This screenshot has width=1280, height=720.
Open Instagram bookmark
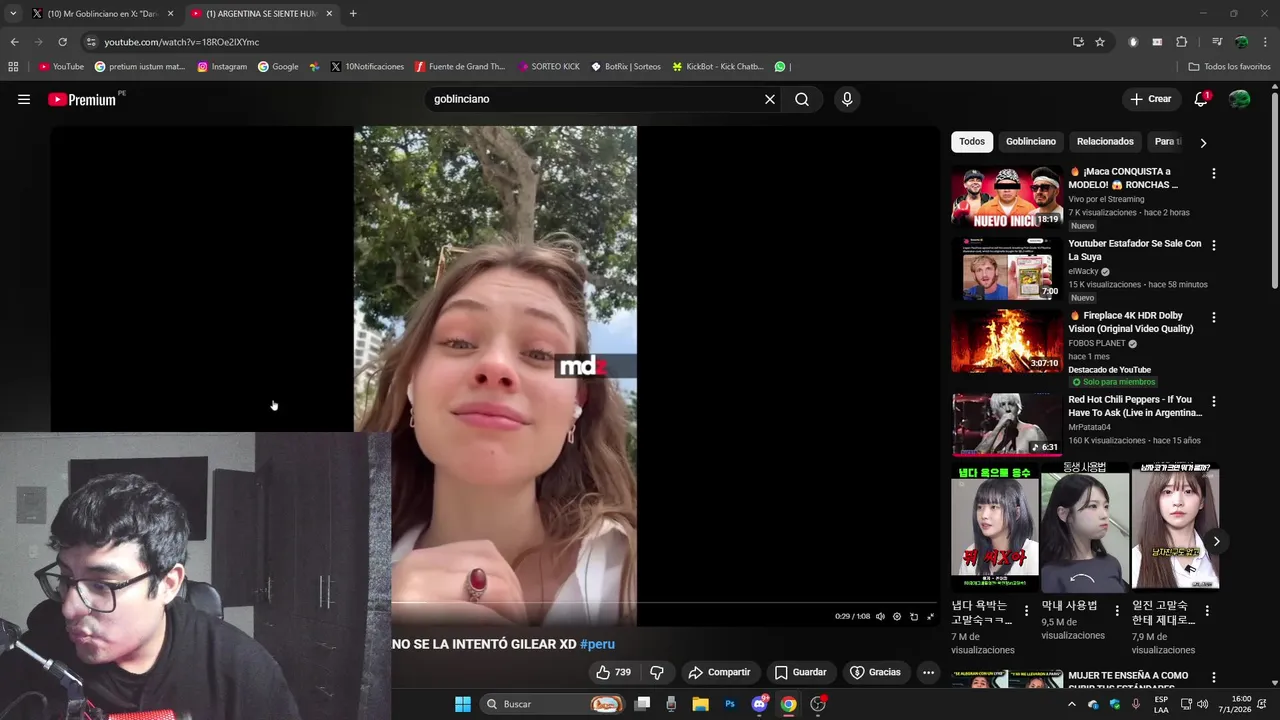click(222, 67)
